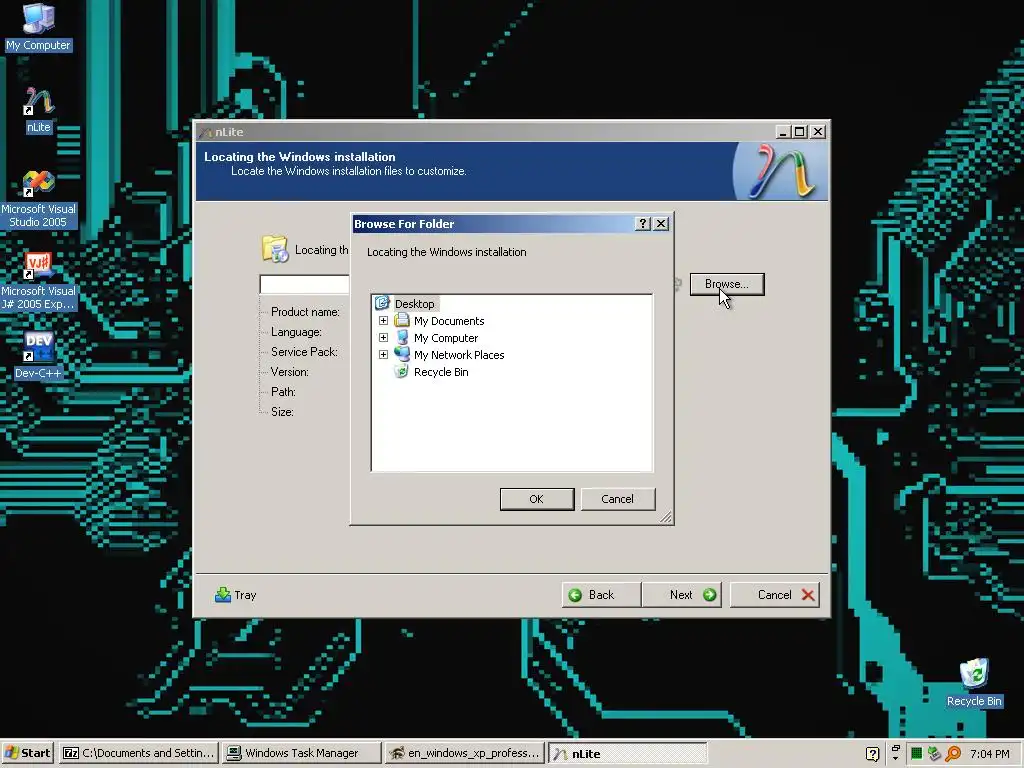Click the network computers tray icon

(935, 754)
